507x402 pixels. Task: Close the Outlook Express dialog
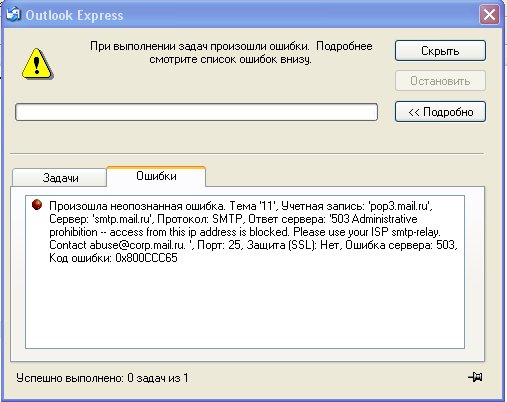click(x=489, y=15)
